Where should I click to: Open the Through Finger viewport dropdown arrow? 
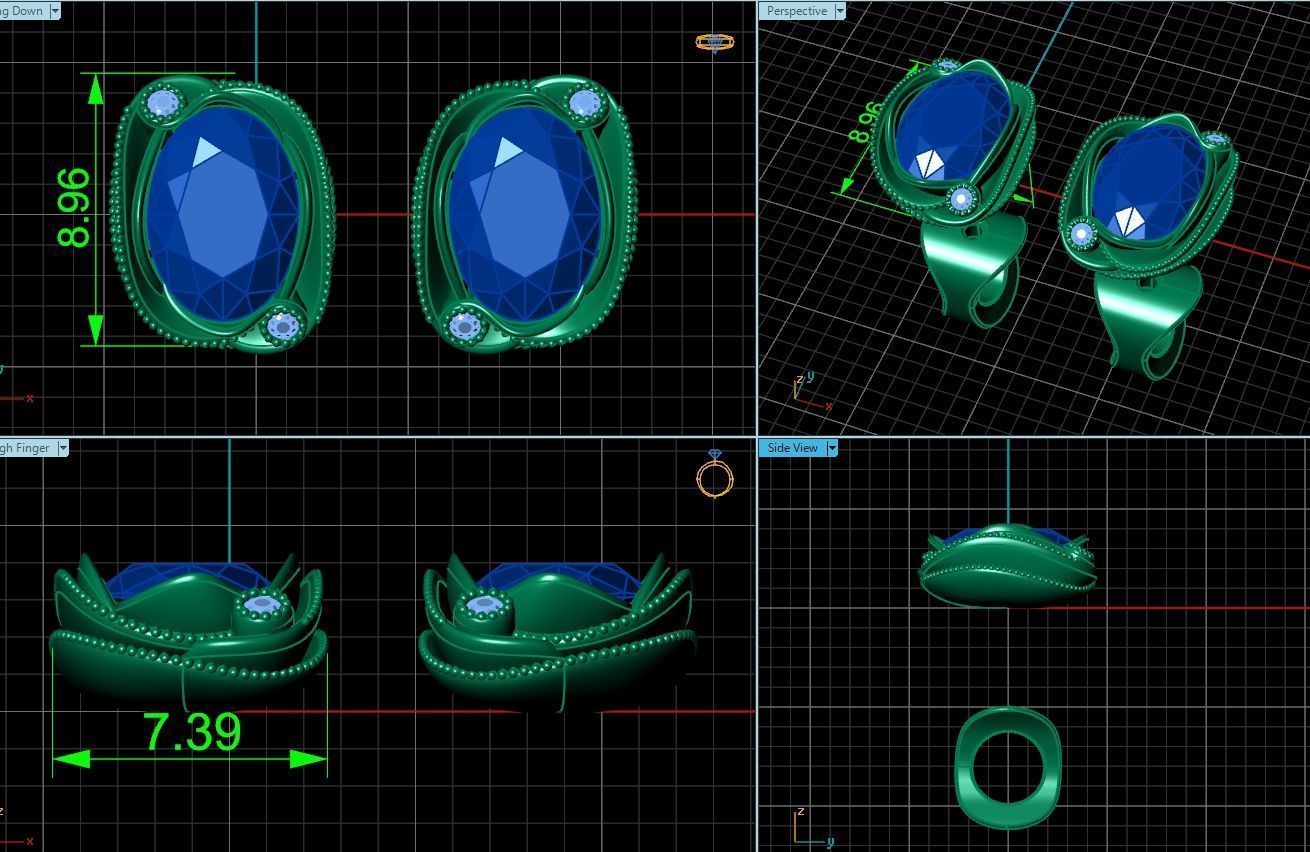(x=62, y=448)
